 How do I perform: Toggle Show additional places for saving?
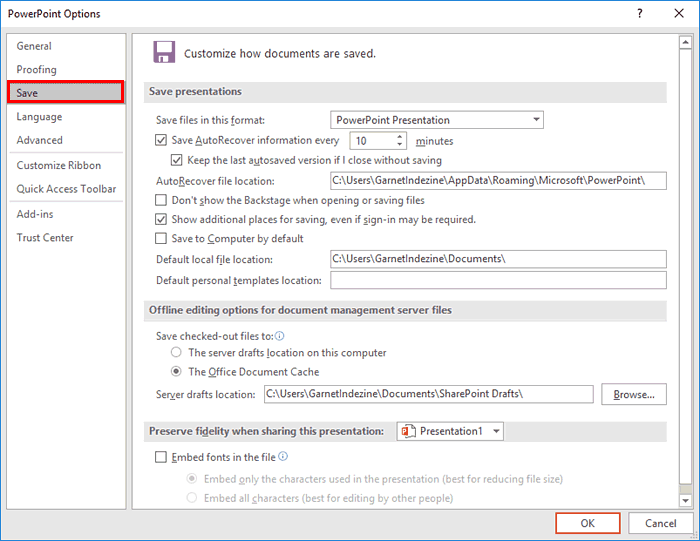click(161, 219)
